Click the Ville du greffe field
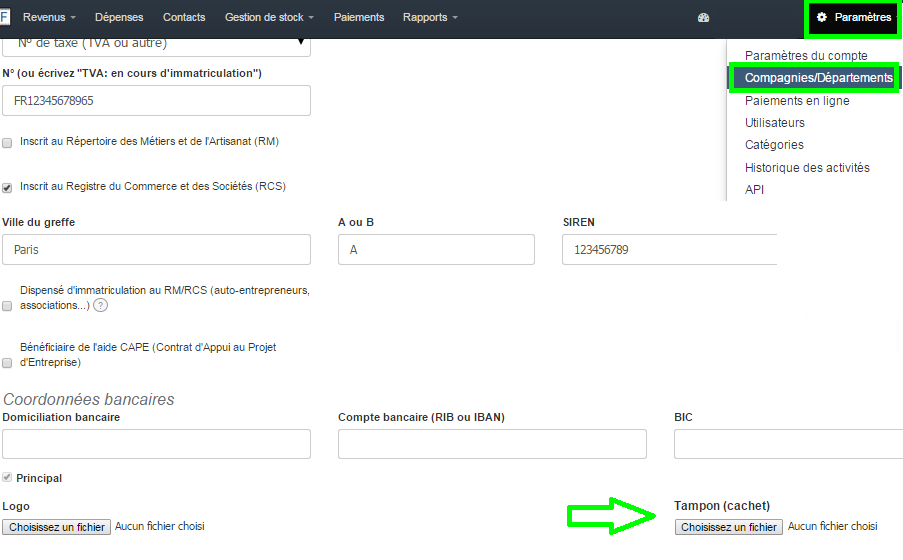Image resolution: width=903 pixels, height=560 pixels. click(x=156, y=249)
